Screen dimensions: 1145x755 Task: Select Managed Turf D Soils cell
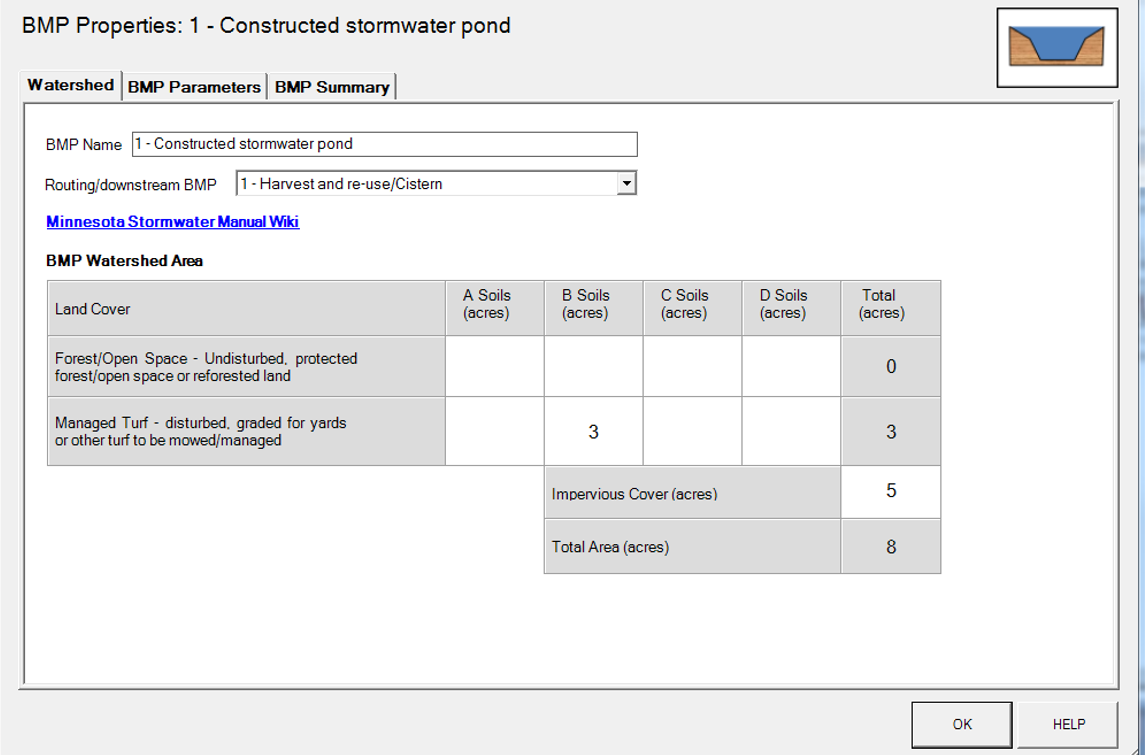(791, 432)
